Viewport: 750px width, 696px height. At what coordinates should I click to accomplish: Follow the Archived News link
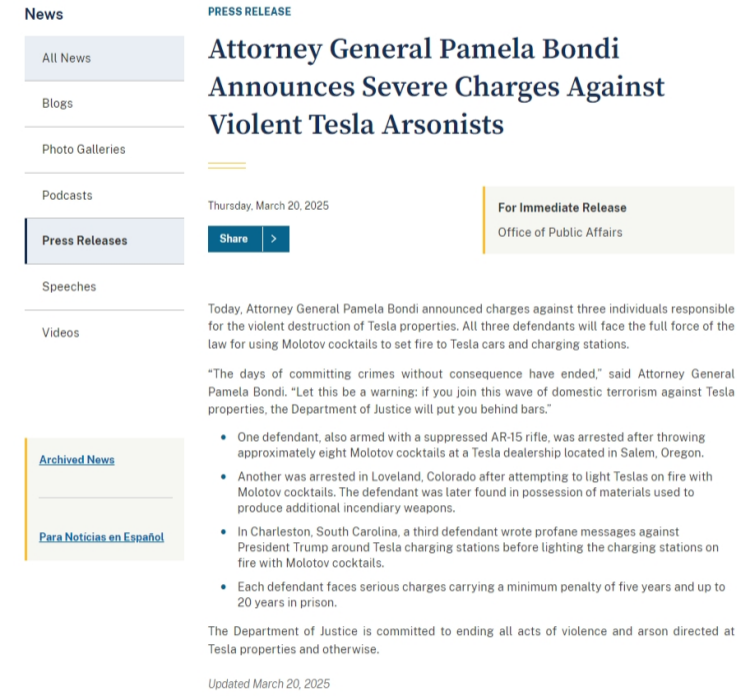point(77,460)
